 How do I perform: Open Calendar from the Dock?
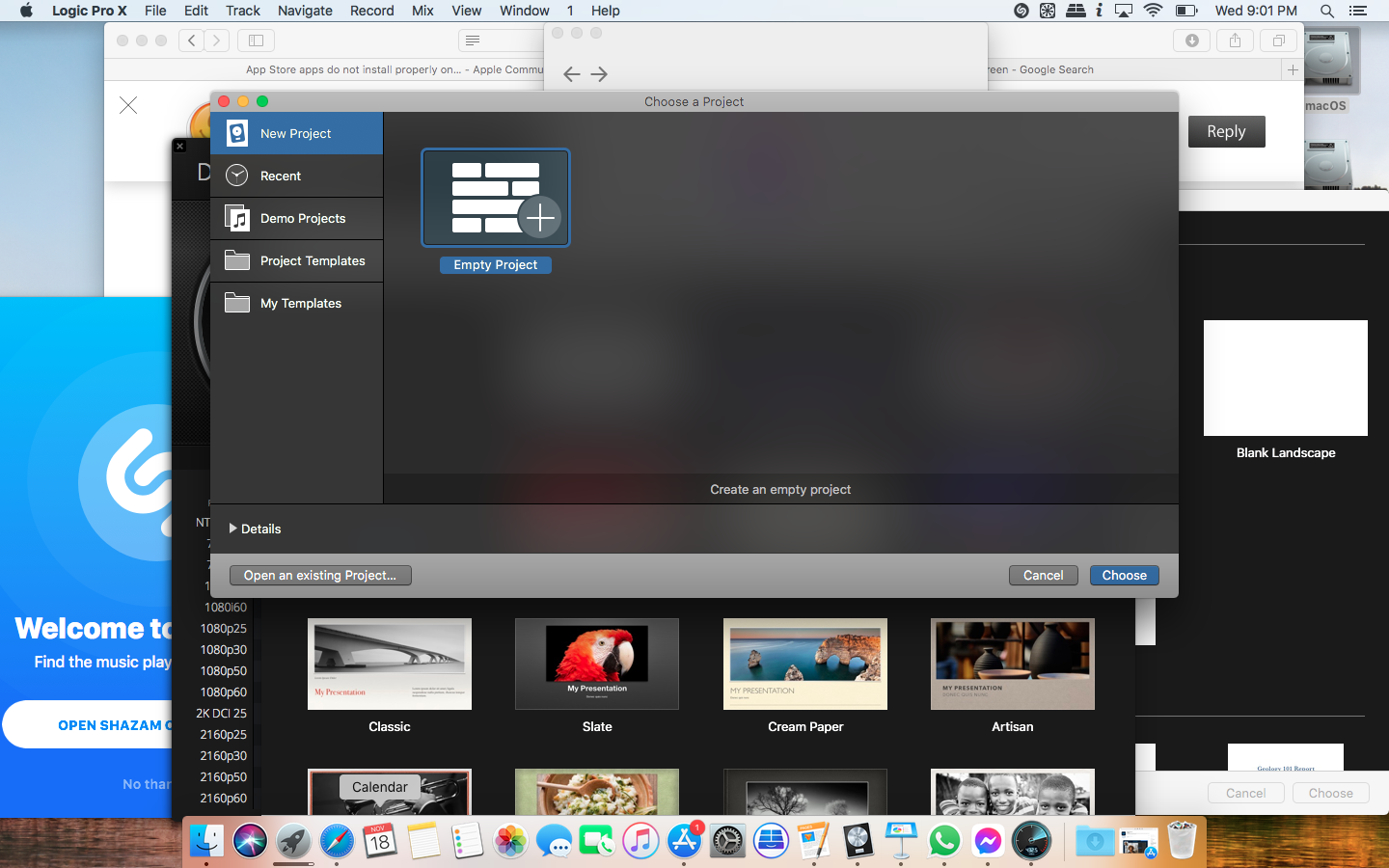380,841
